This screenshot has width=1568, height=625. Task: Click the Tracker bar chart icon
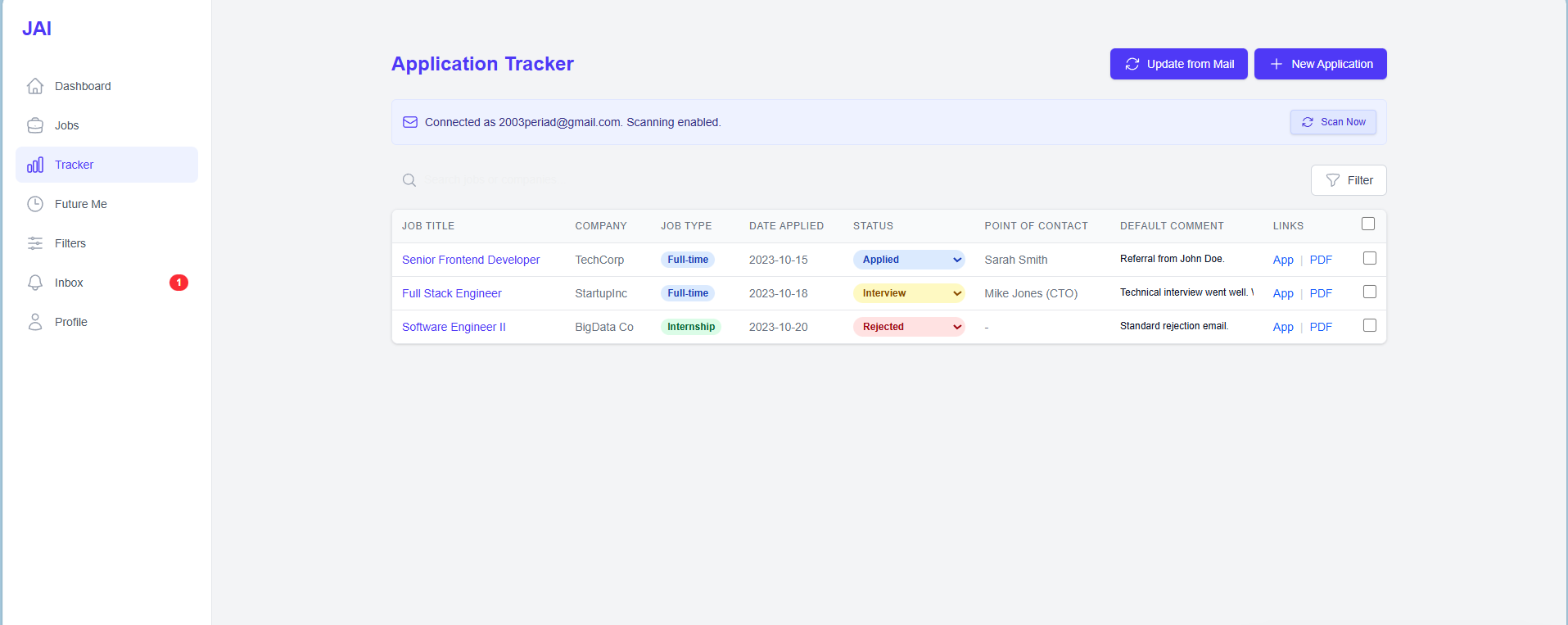pos(35,165)
